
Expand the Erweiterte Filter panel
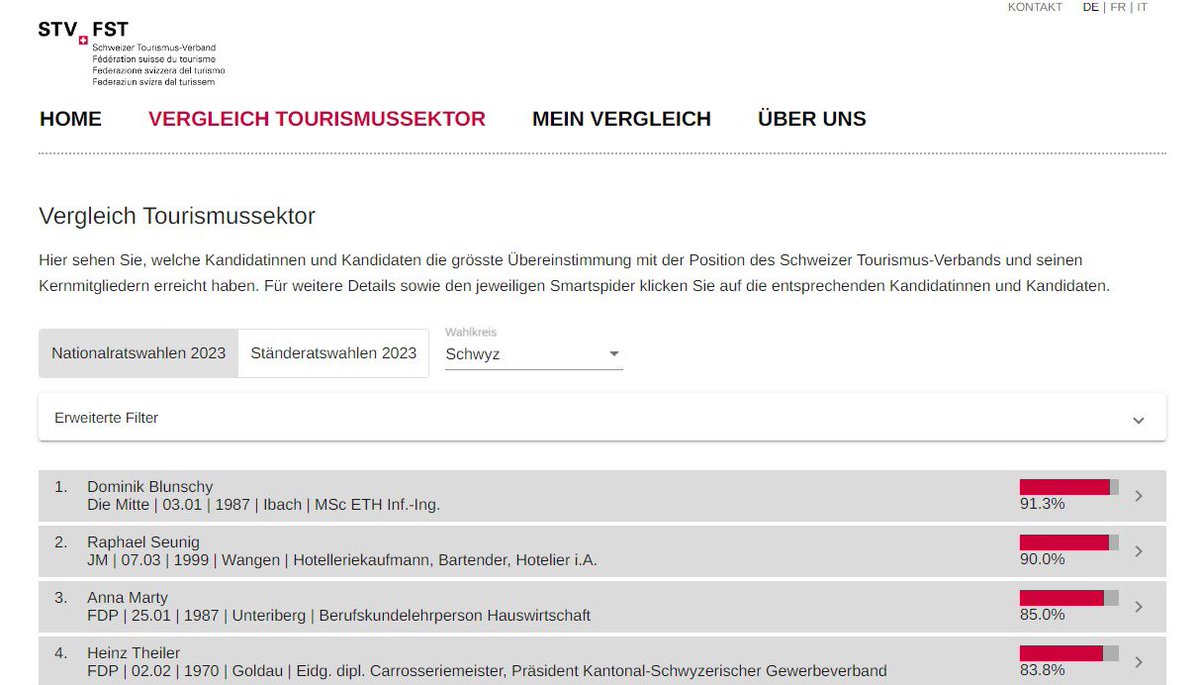(602, 418)
